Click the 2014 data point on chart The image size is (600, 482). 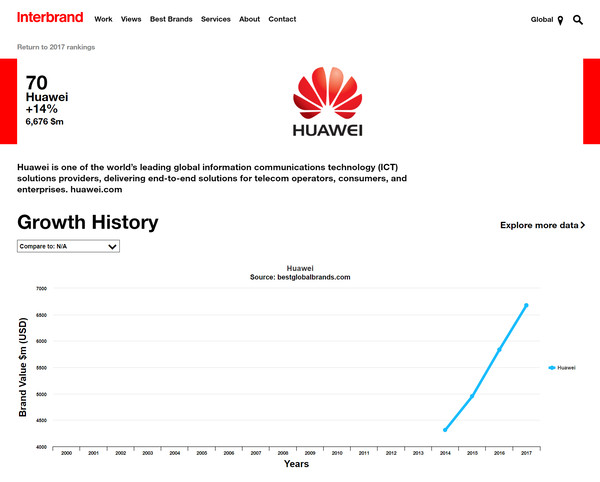[445, 430]
